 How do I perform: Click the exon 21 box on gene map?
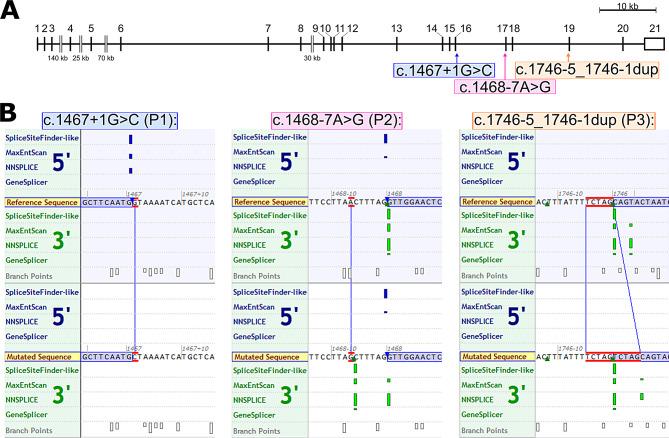[653, 43]
